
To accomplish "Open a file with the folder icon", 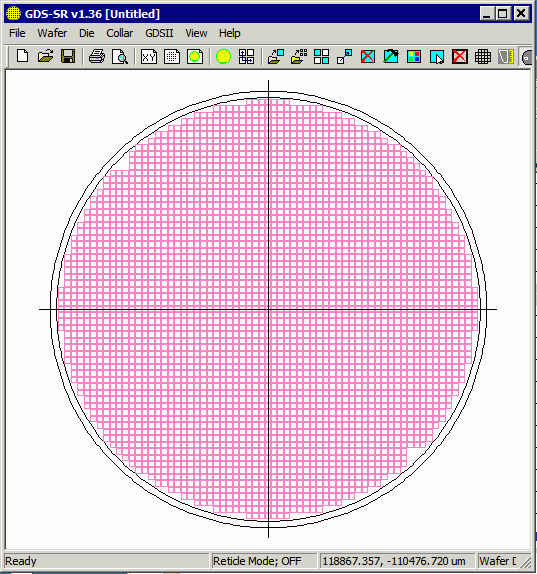I will pos(45,56).
